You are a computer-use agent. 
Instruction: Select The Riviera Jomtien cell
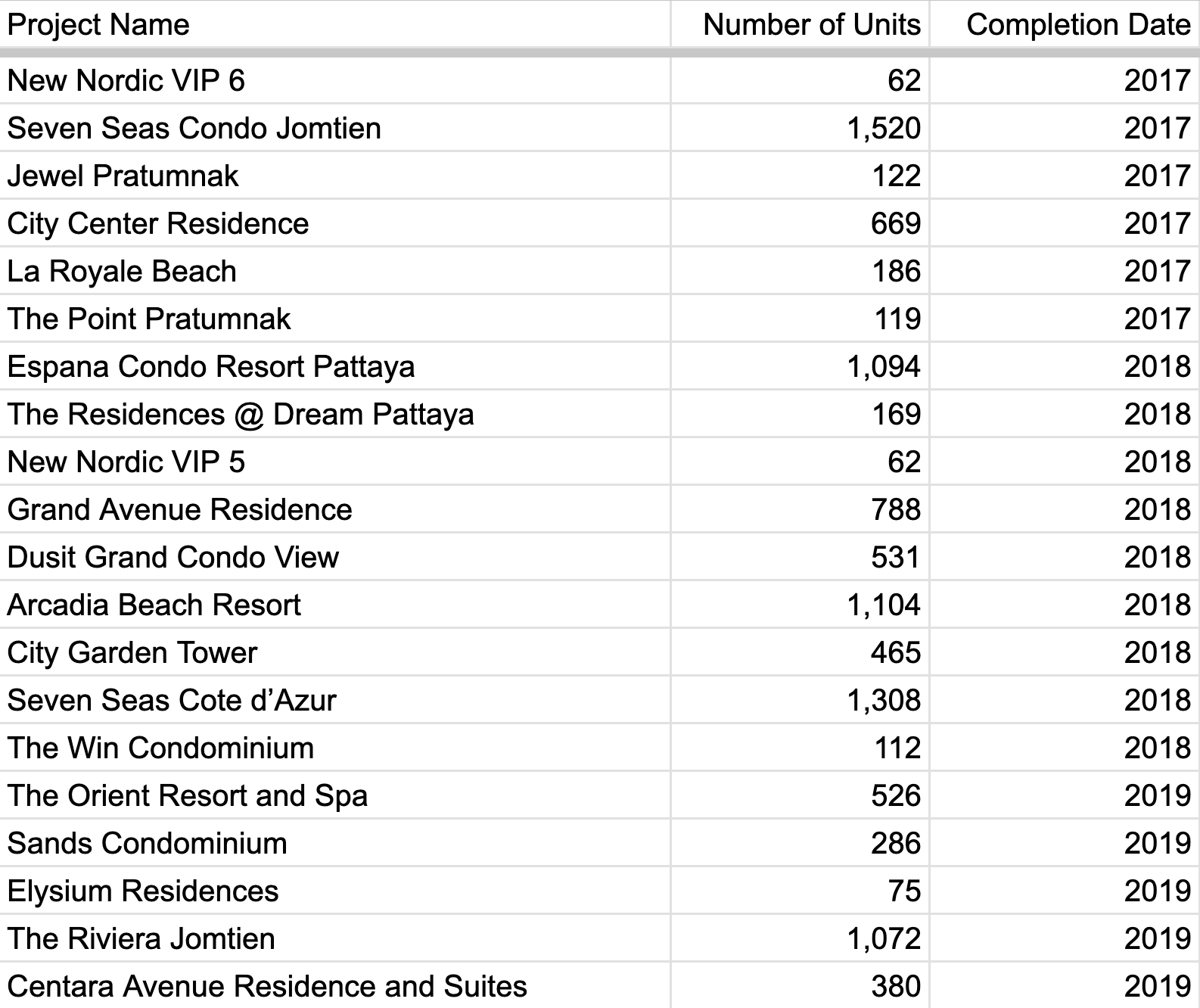(334, 938)
